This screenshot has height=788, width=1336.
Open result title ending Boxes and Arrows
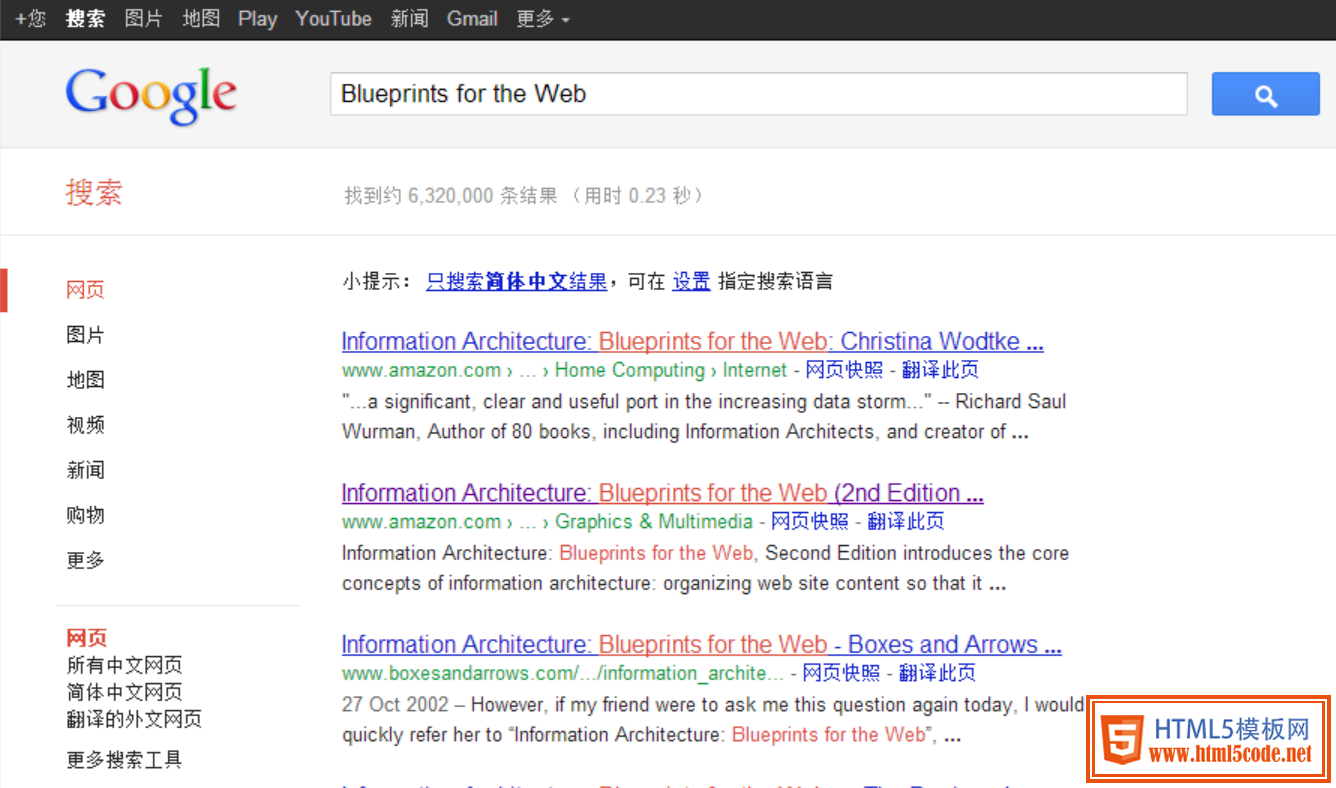[701, 645]
